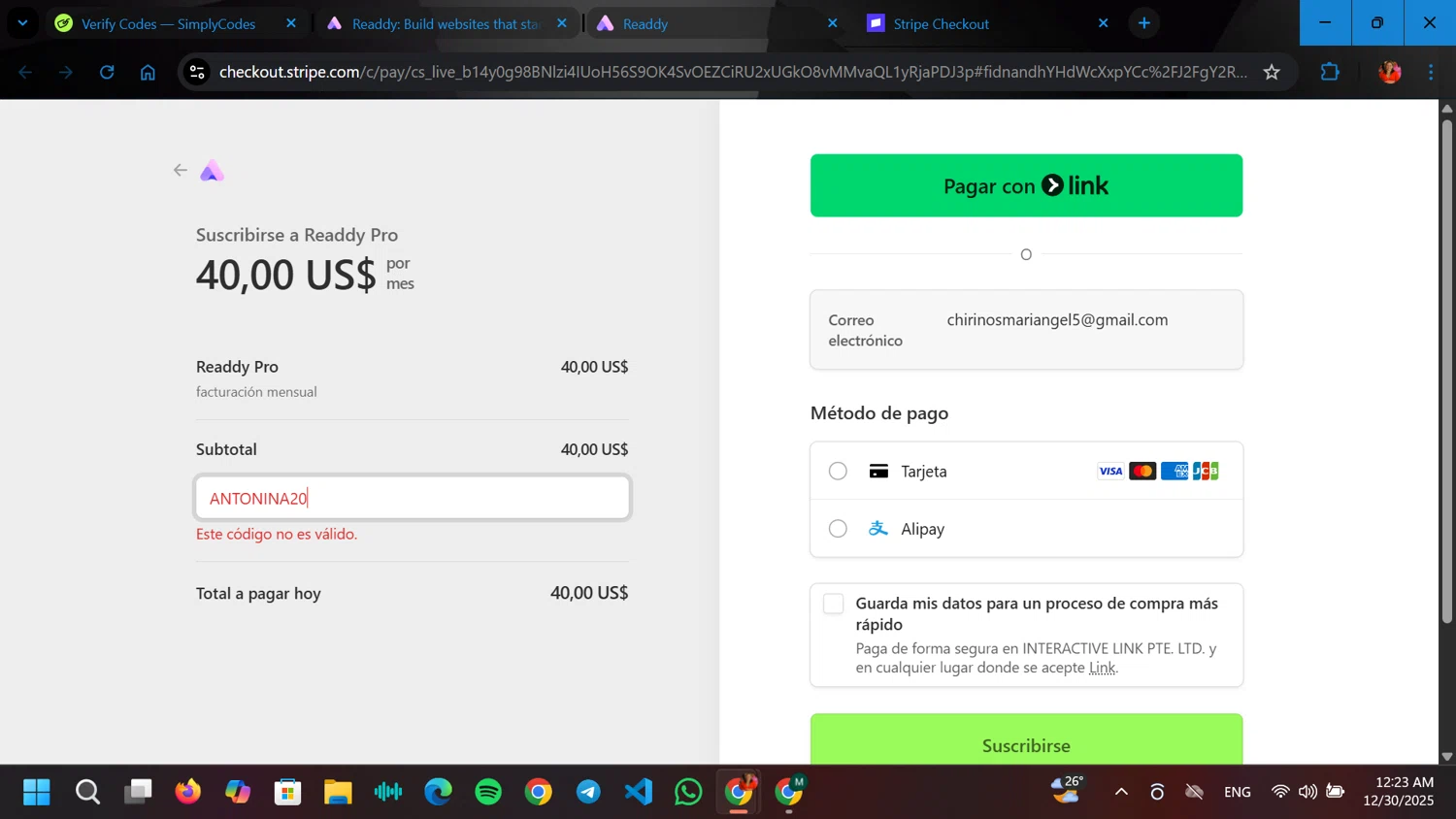Open a new browser tab
This screenshot has height=819, width=1456.
[x=1144, y=23]
